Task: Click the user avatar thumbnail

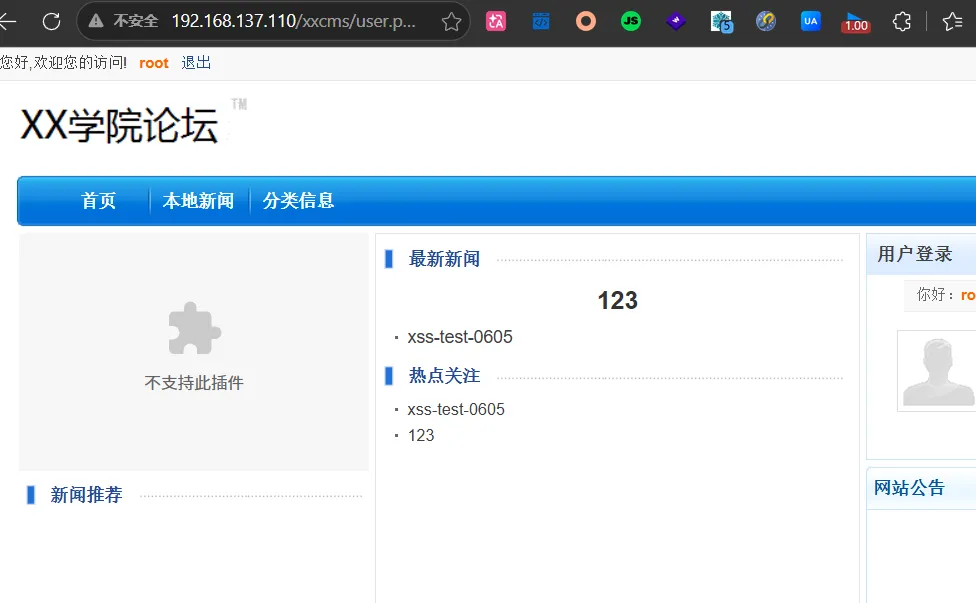Action: tap(936, 371)
